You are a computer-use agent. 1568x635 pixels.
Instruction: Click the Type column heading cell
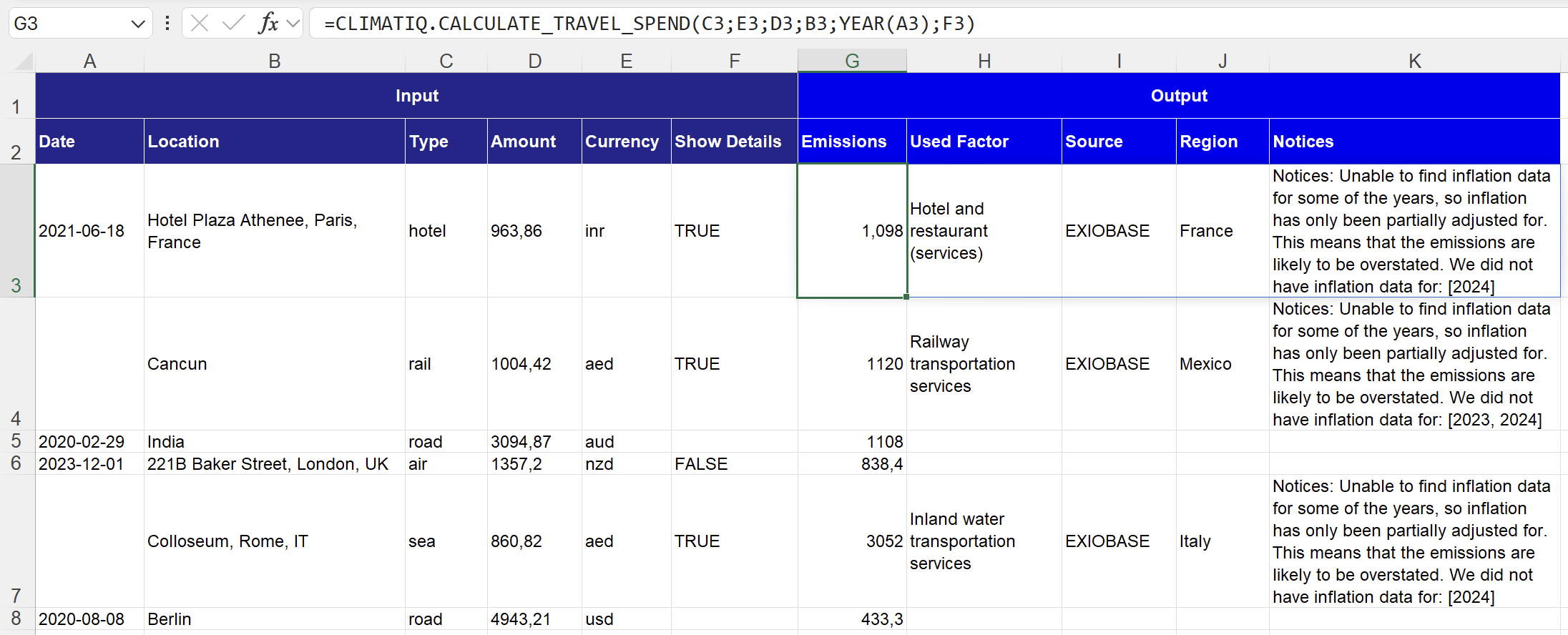point(446,142)
